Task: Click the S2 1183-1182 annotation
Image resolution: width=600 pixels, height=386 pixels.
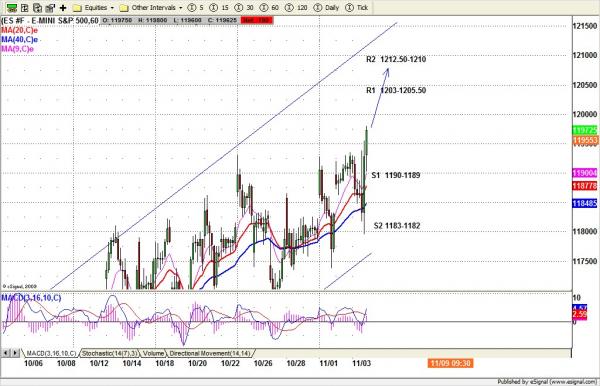Action: [397, 226]
